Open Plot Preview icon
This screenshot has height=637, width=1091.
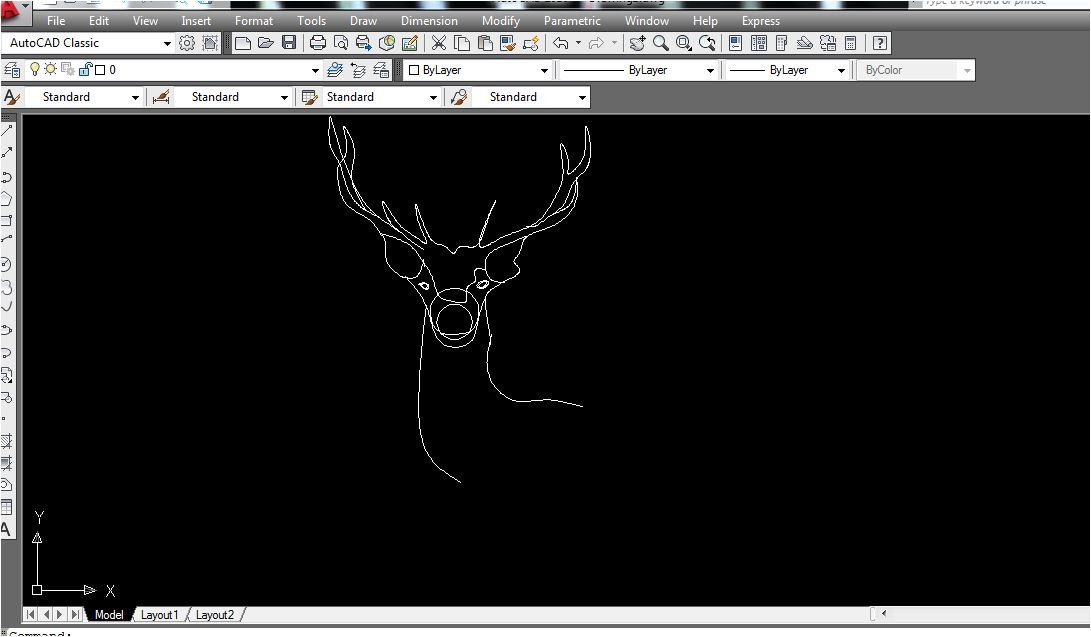click(340, 43)
